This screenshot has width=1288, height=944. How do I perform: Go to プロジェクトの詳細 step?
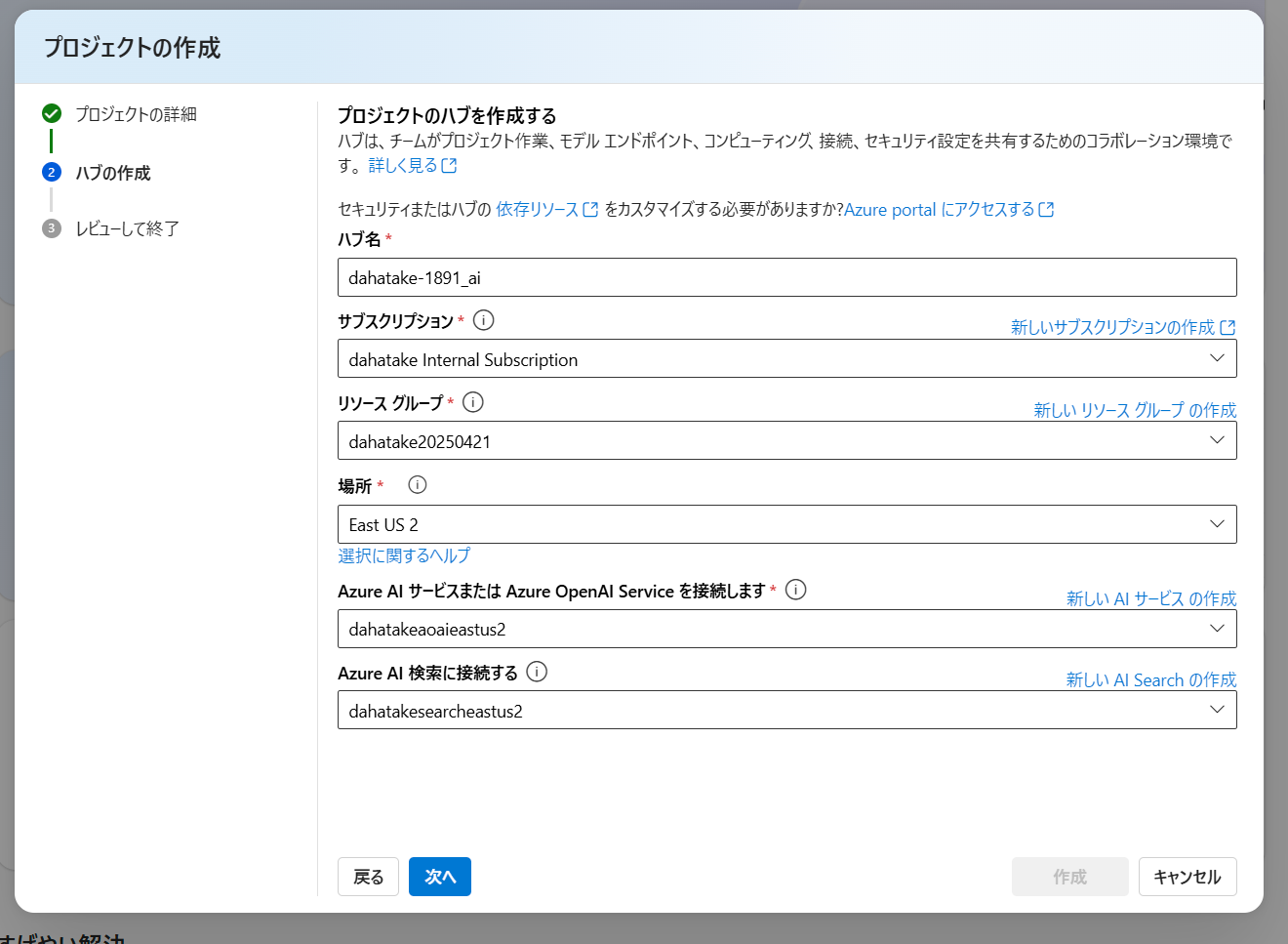(136, 114)
